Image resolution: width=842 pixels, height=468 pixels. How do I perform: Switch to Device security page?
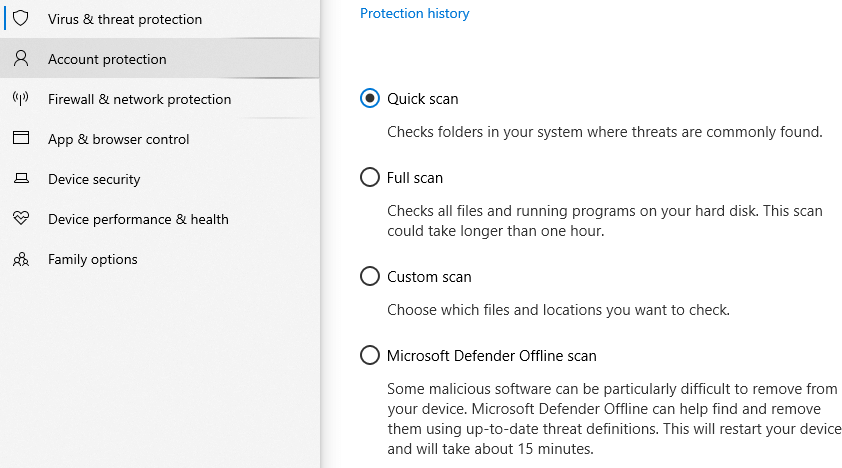coord(159,179)
